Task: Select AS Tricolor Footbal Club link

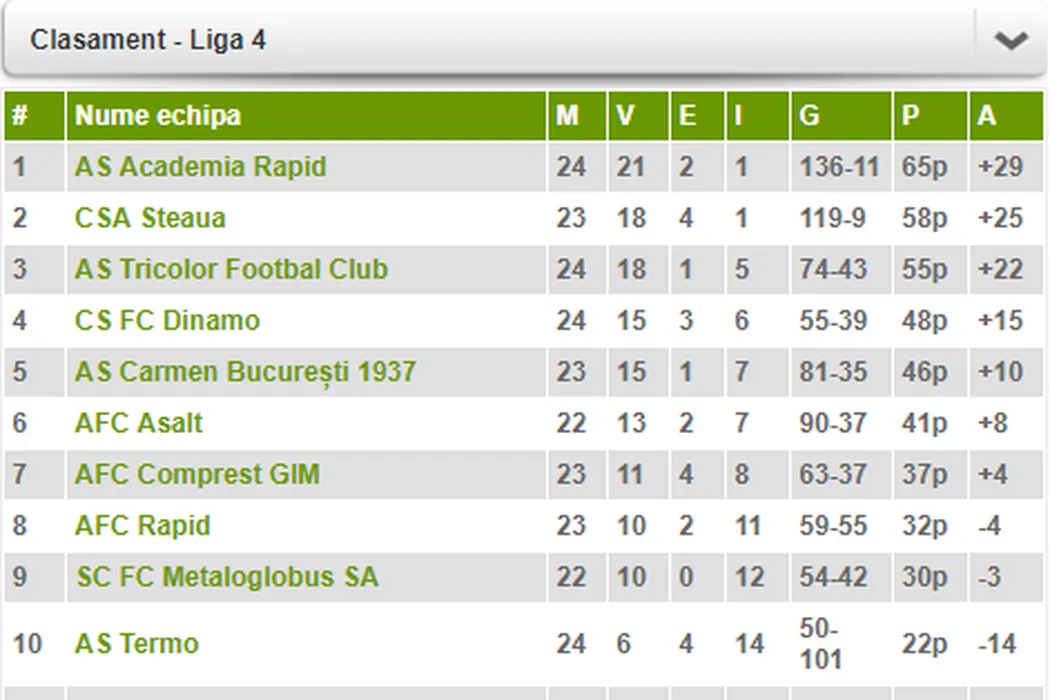Action: [x=231, y=269]
